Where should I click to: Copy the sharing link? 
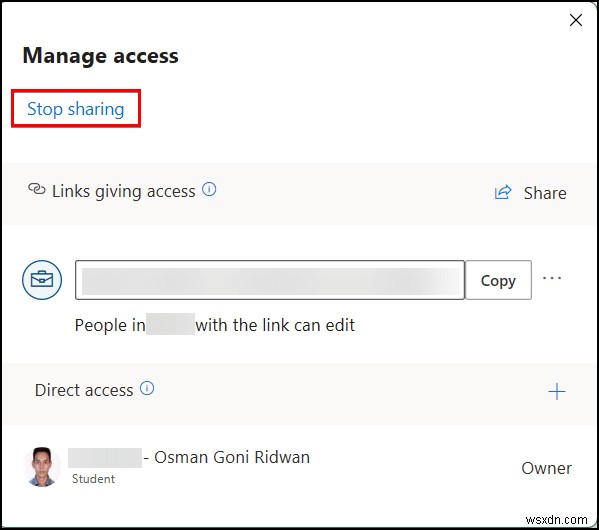pyautogui.click(x=498, y=280)
